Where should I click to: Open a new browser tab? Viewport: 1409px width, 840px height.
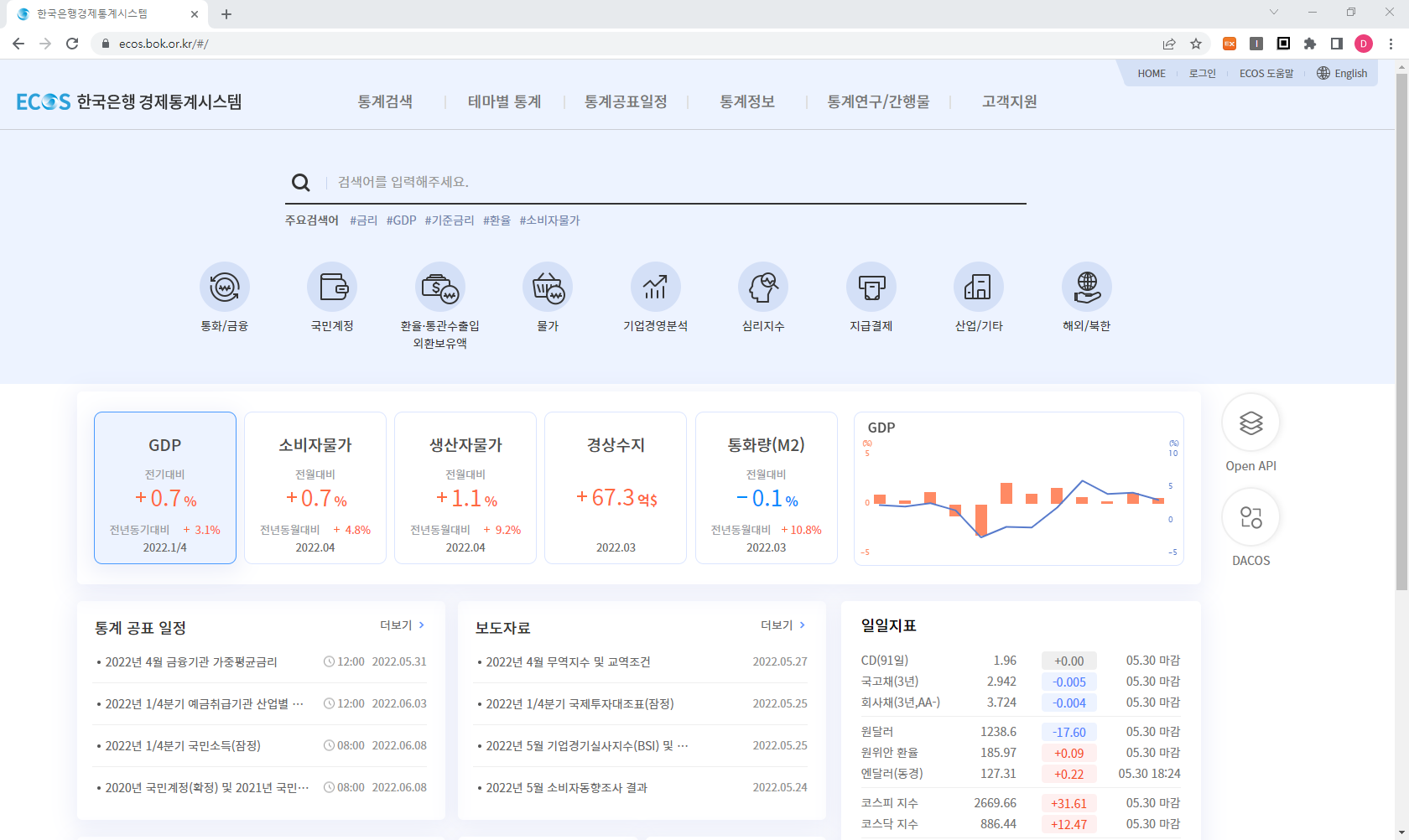226,14
